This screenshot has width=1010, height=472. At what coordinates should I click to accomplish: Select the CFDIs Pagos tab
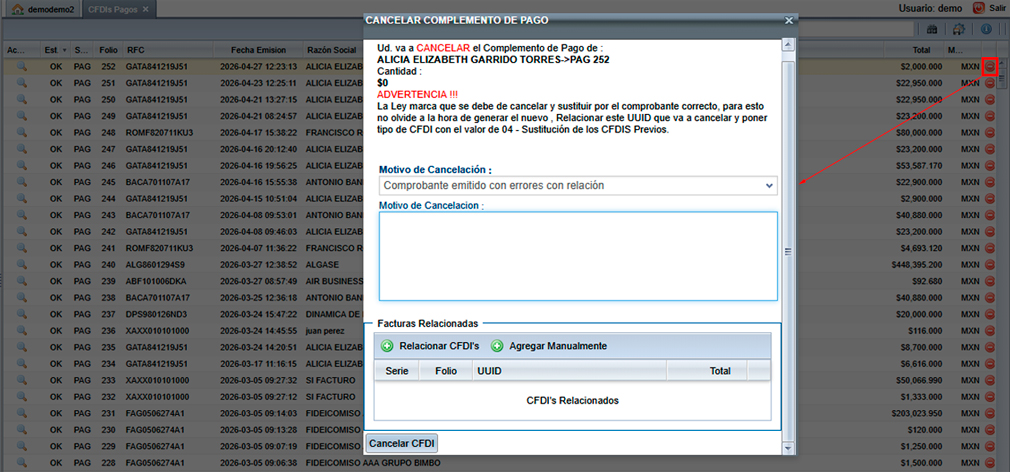113,9
